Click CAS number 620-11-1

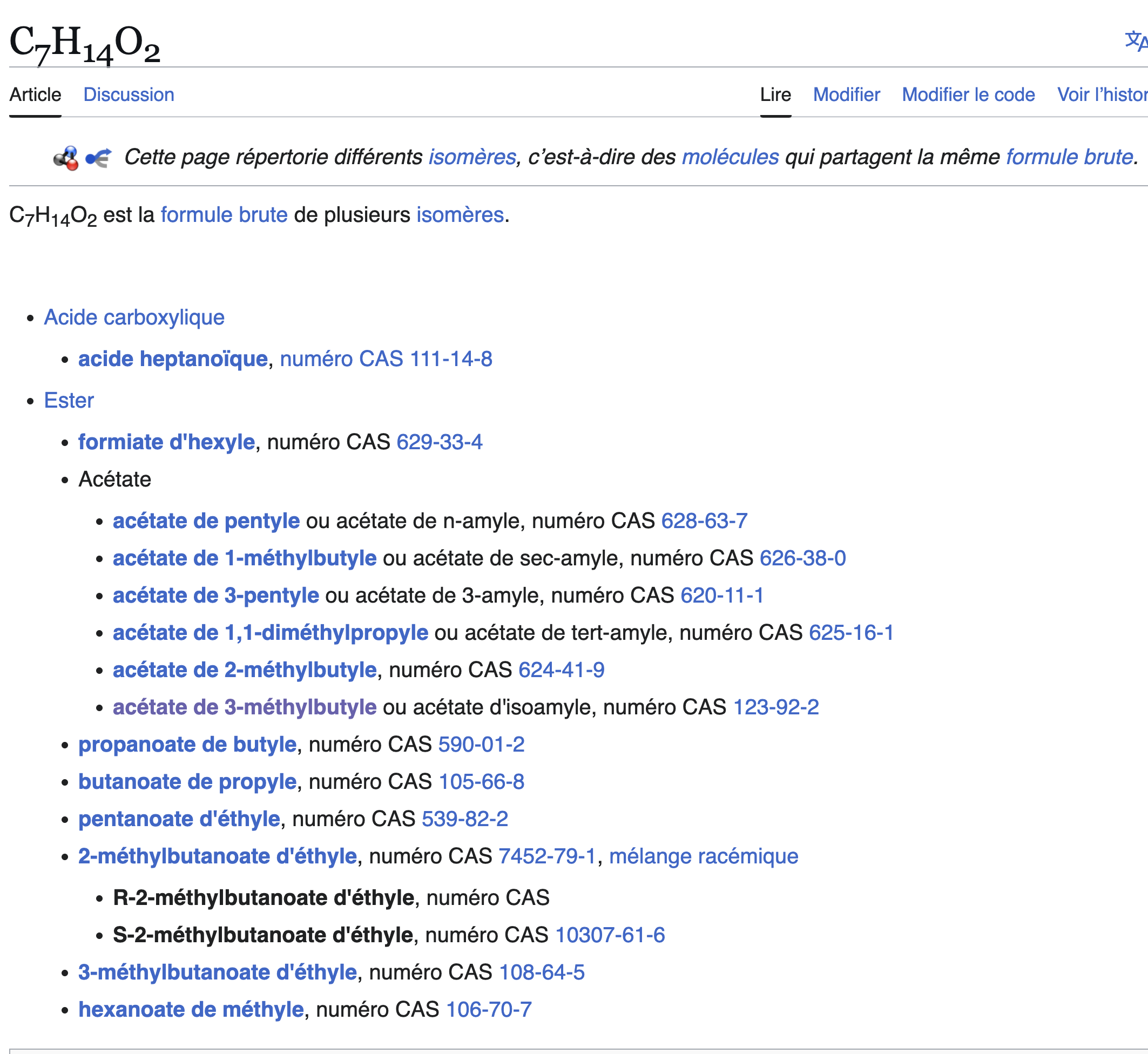pyautogui.click(x=722, y=596)
